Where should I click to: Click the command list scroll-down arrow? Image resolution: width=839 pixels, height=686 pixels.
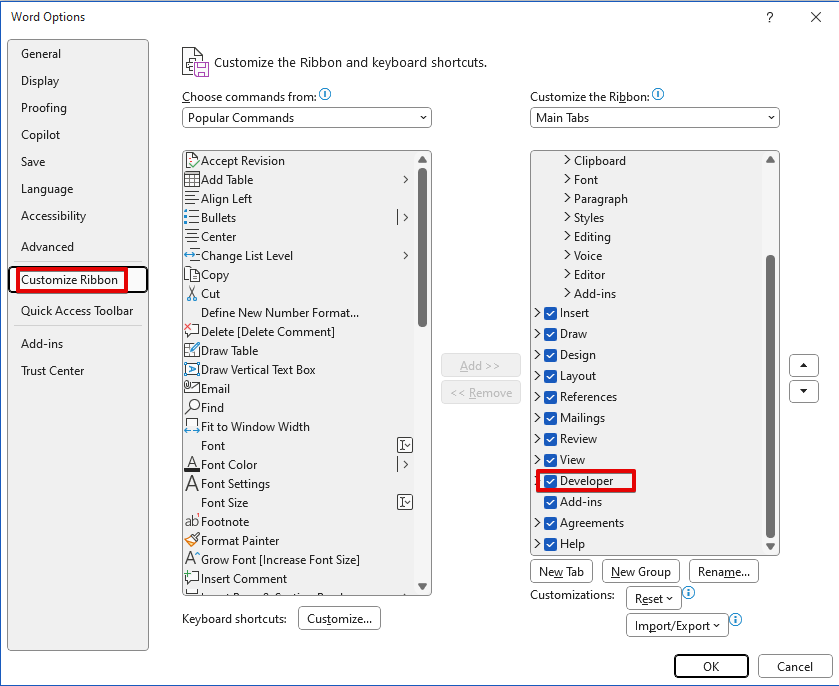point(422,586)
